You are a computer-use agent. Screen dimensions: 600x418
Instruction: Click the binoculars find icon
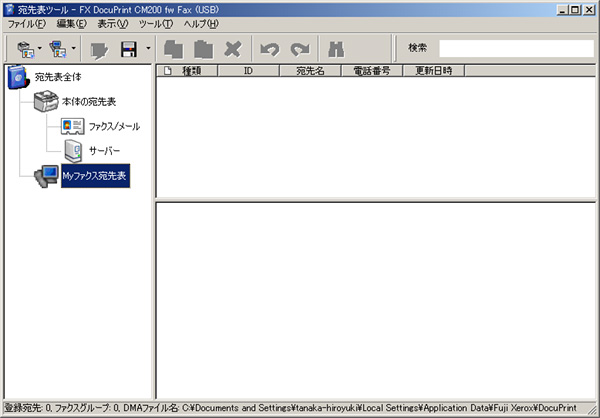(337, 47)
